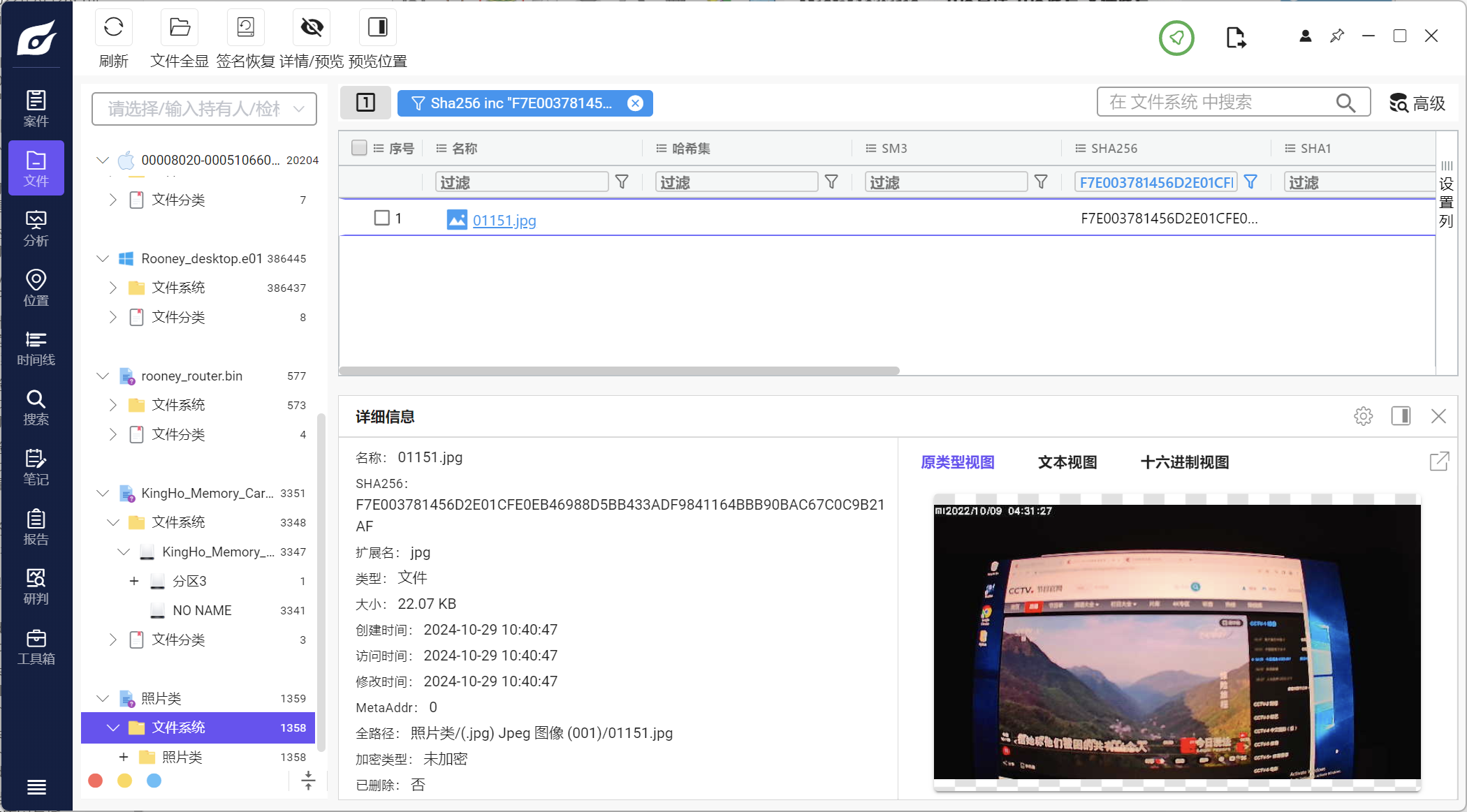Click the export file icon in title bar
This screenshot has width=1467, height=812.
click(1235, 38)
